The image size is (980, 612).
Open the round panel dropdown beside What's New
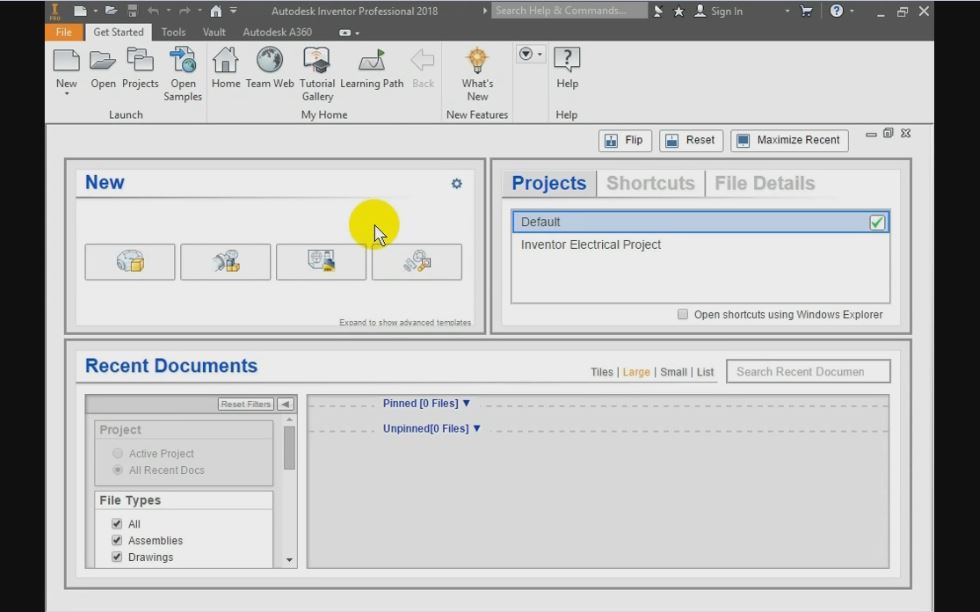(x=529, y=54)
